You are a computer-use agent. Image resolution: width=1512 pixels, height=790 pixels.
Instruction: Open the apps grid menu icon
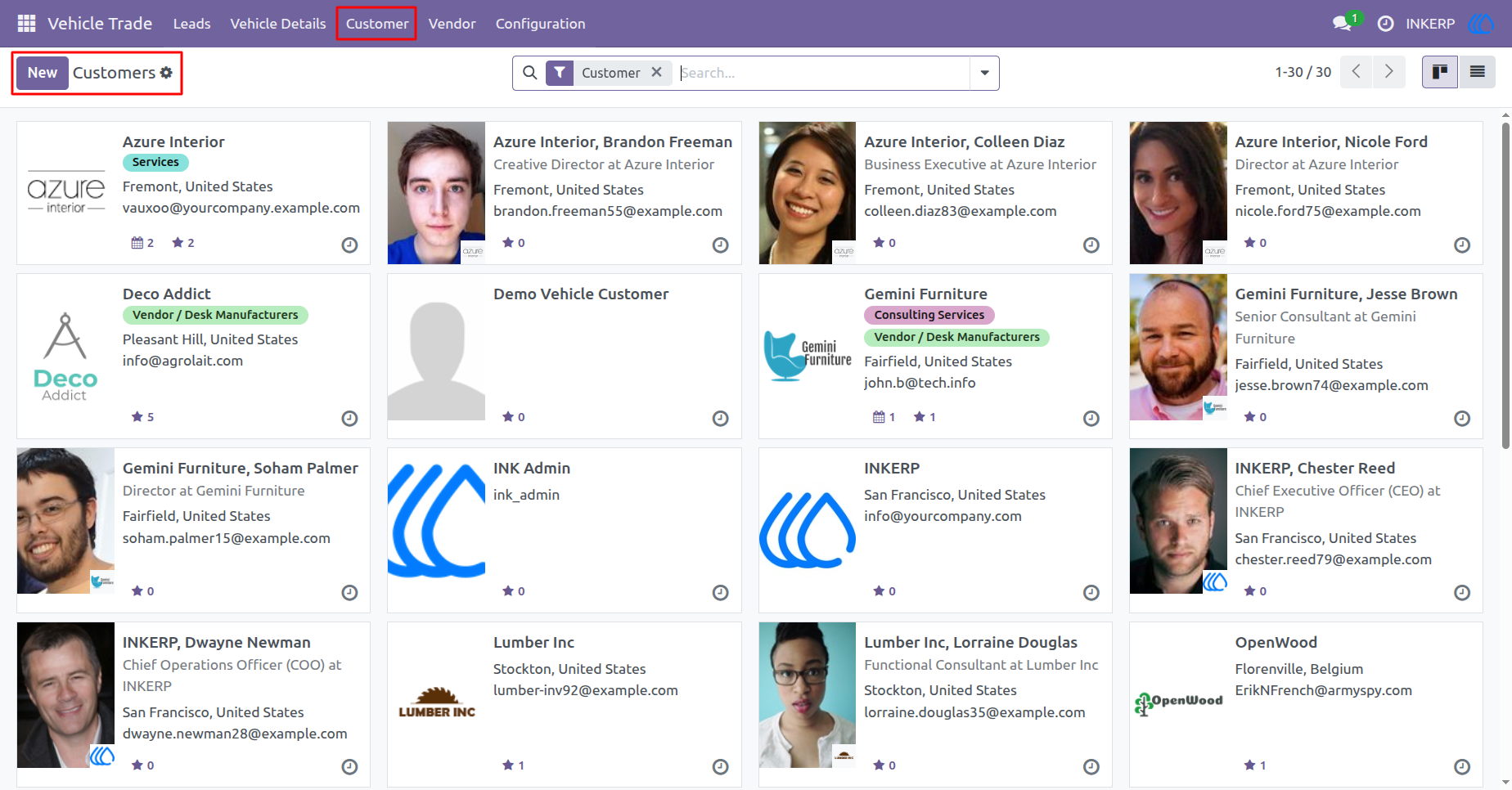pos(26,24)
